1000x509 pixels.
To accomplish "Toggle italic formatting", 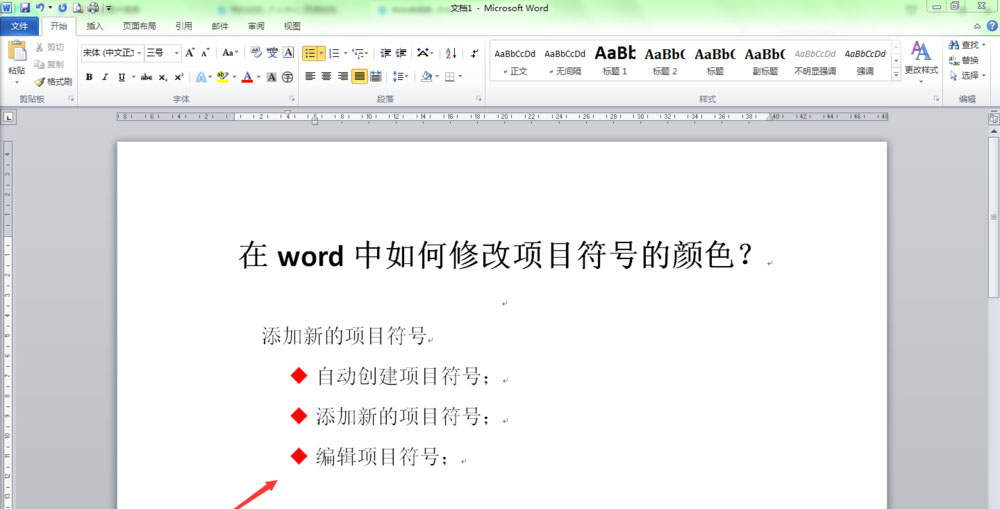I will click(x=105, y=77).
